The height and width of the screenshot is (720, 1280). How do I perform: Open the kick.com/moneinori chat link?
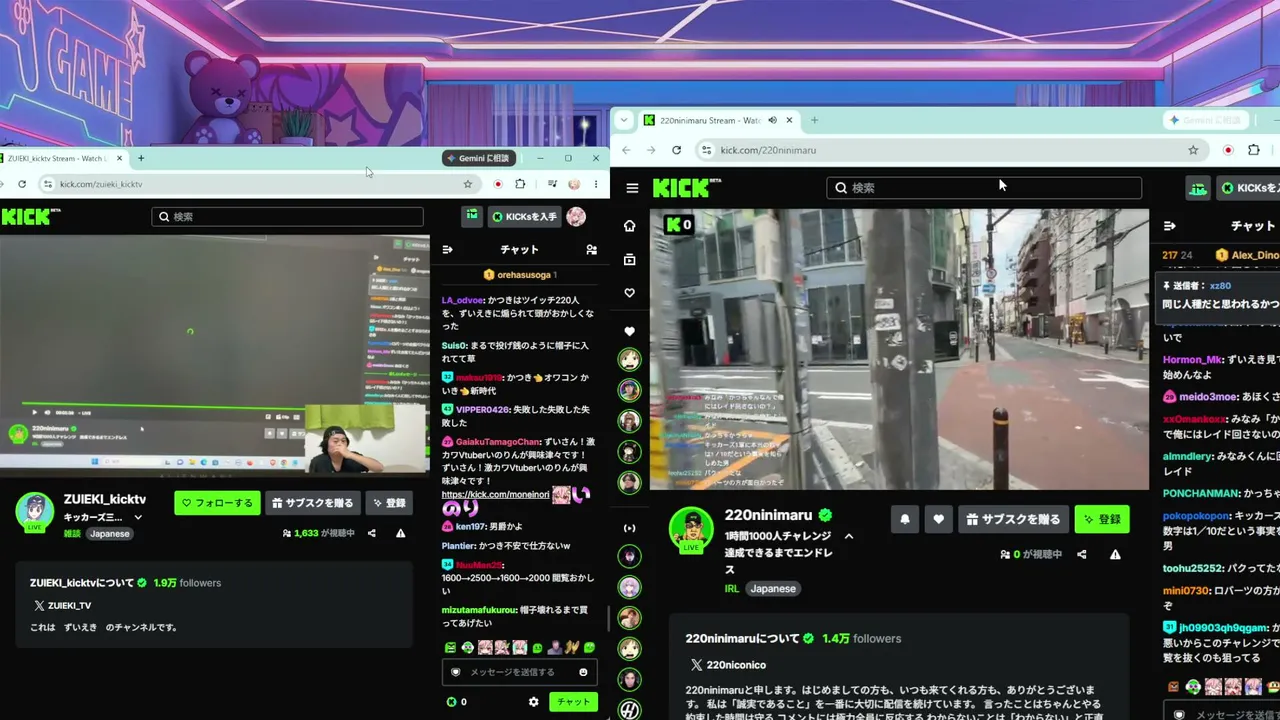[495, 494]
